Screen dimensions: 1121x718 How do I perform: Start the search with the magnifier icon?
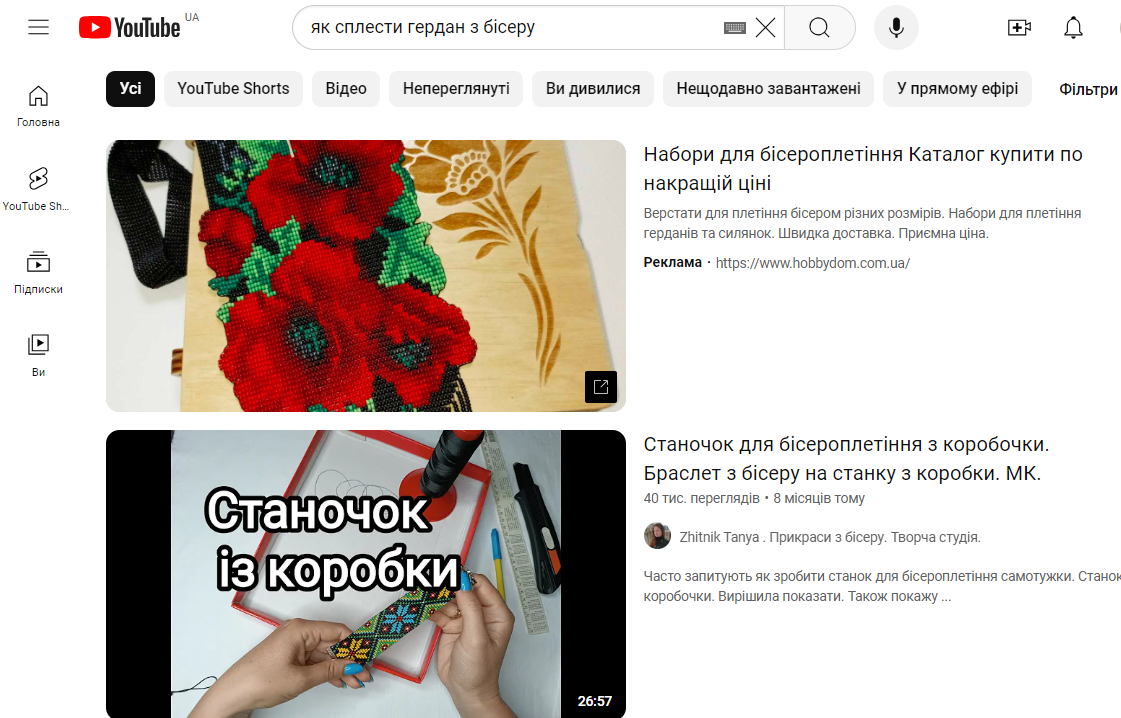click(819, 27)
